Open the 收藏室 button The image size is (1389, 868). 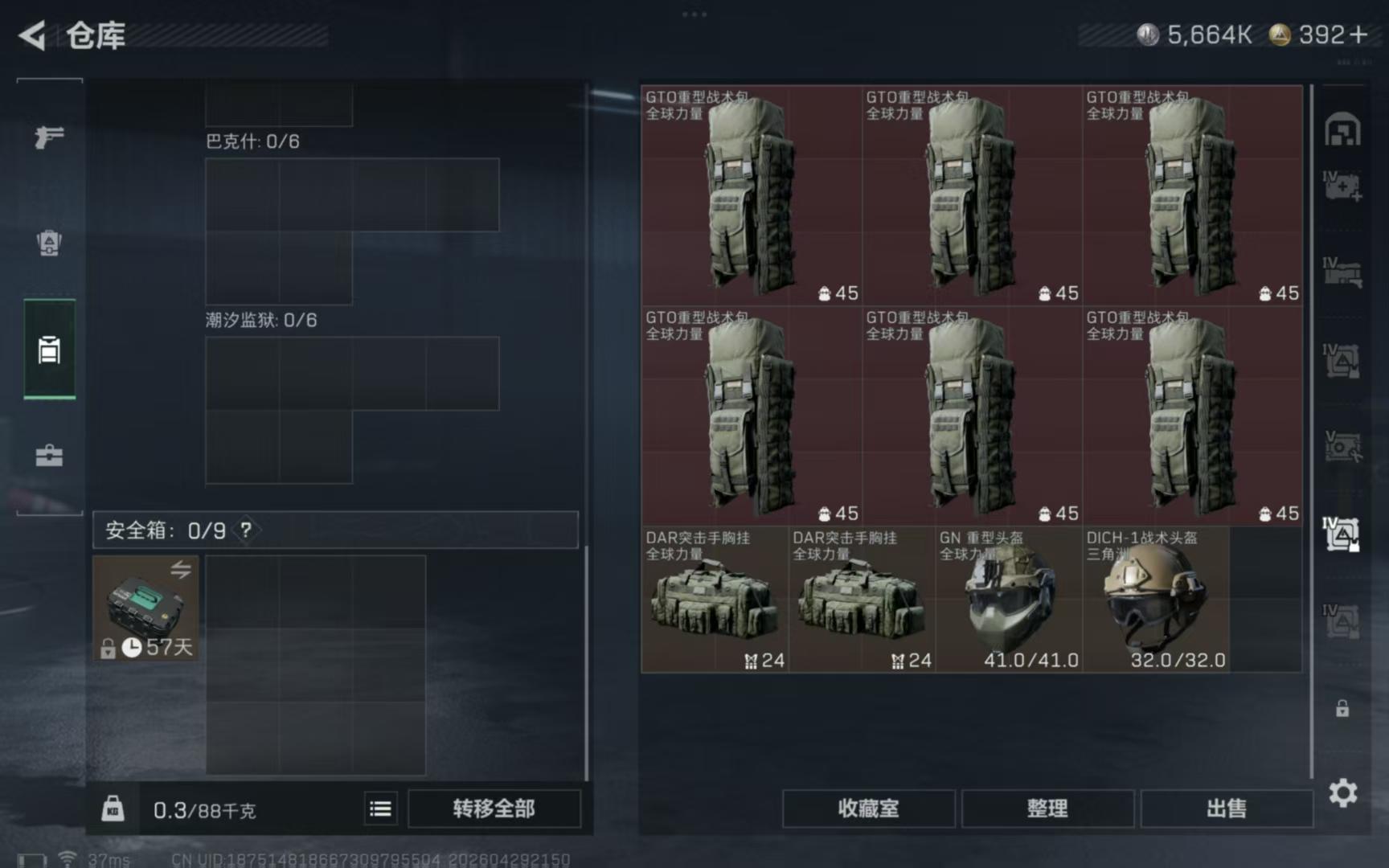(x=868, y=809)
